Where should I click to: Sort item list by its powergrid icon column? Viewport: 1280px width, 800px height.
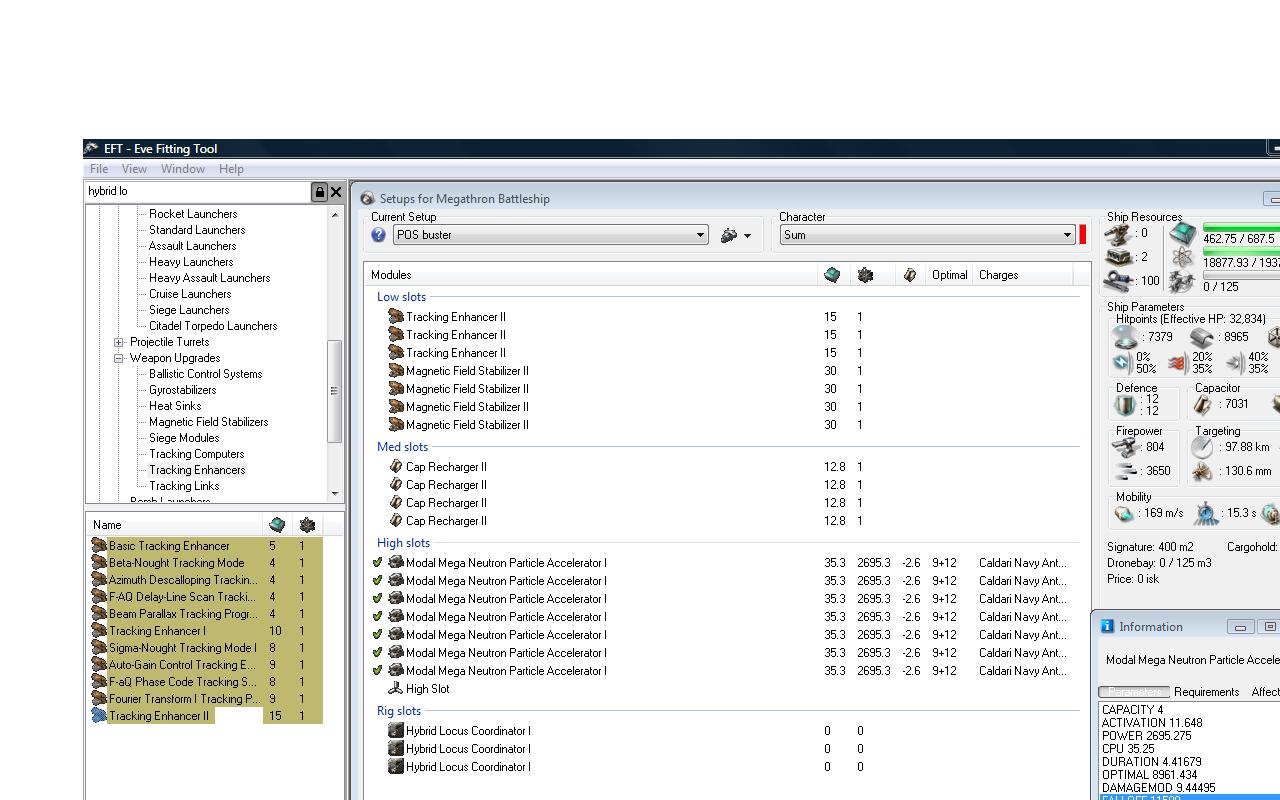(307, 525)
